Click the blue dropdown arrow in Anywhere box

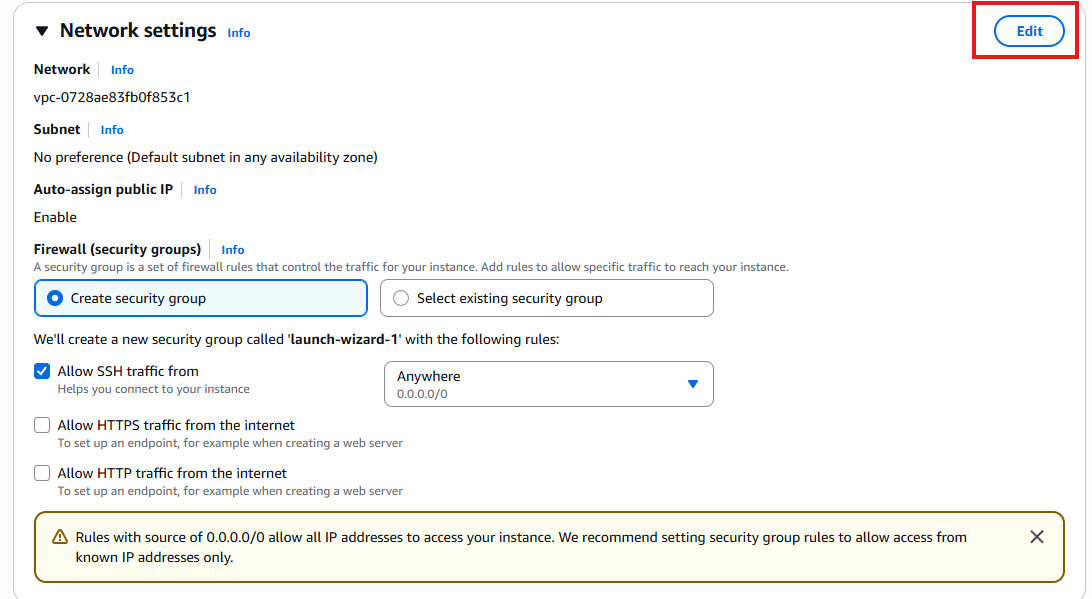click(692, 384)
